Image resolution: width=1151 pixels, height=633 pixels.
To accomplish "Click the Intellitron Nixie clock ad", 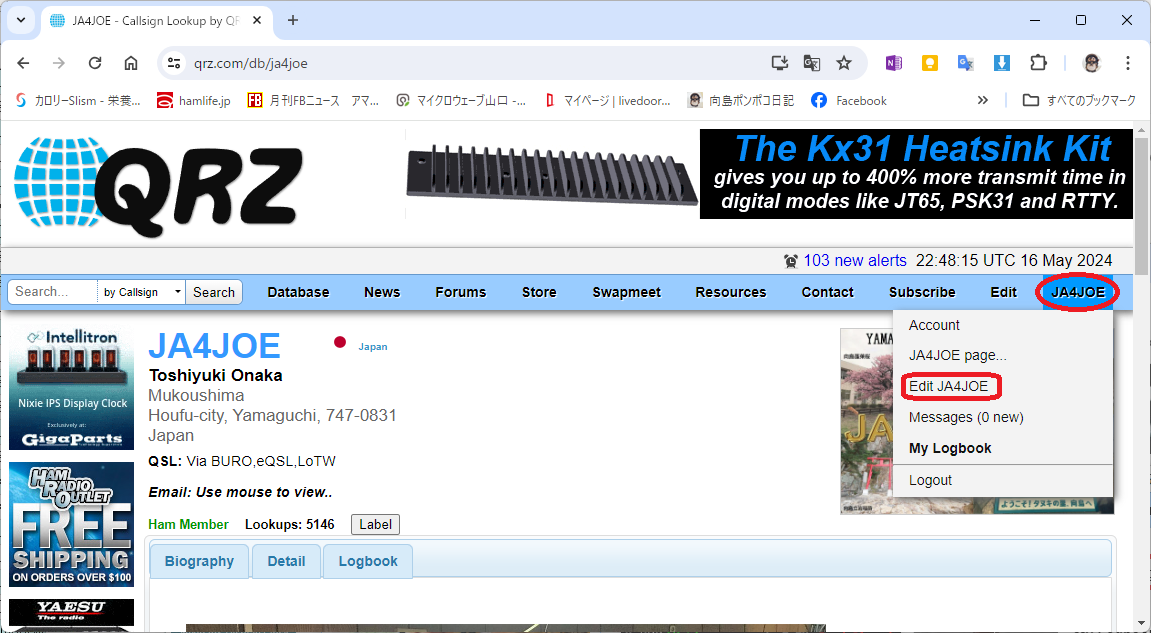I will (71, 388).
